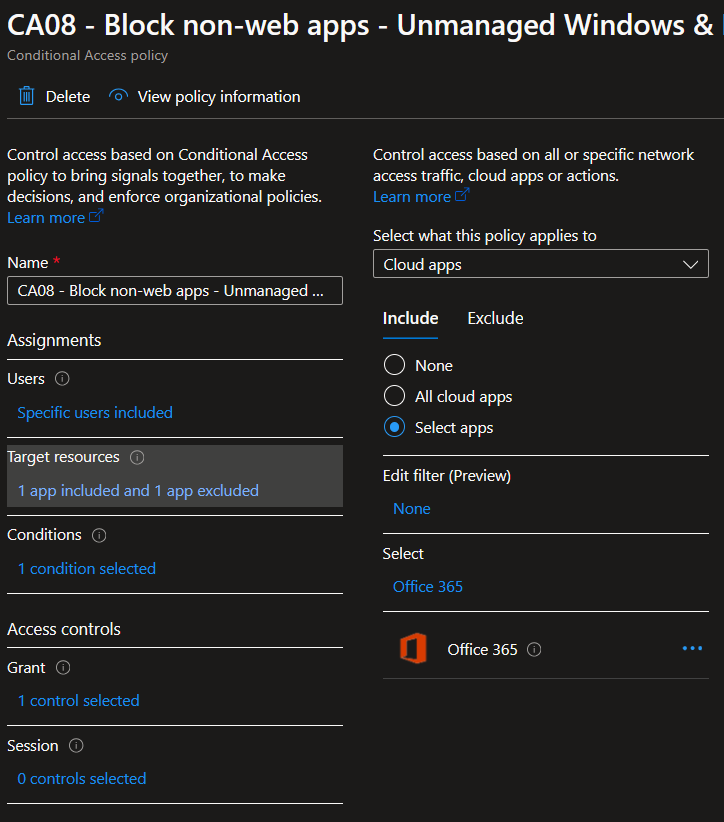Click info icon next to Users
Image resolution: width=724 pixels, height=822 pixels.
coord(62,379)
